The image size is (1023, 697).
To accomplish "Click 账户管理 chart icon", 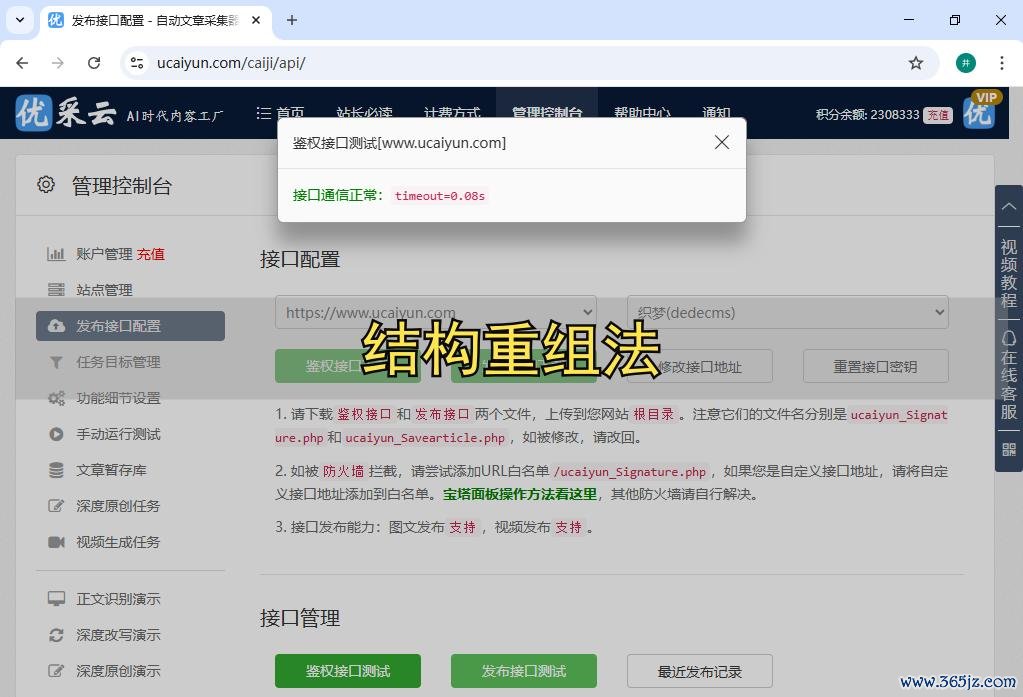I will pos(56,254).
